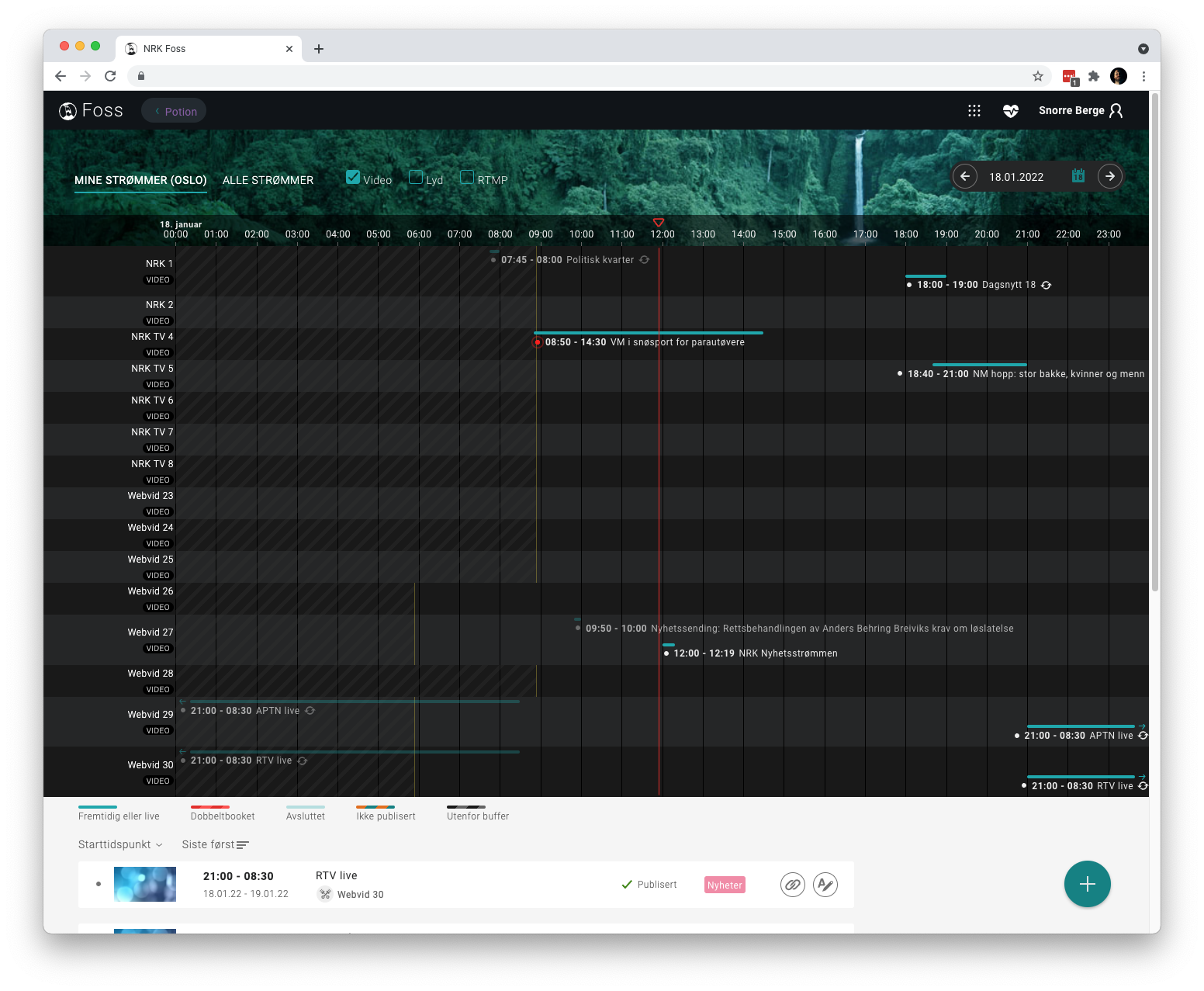
Task: Click the sort order lines icon
Action: [243, 845]
